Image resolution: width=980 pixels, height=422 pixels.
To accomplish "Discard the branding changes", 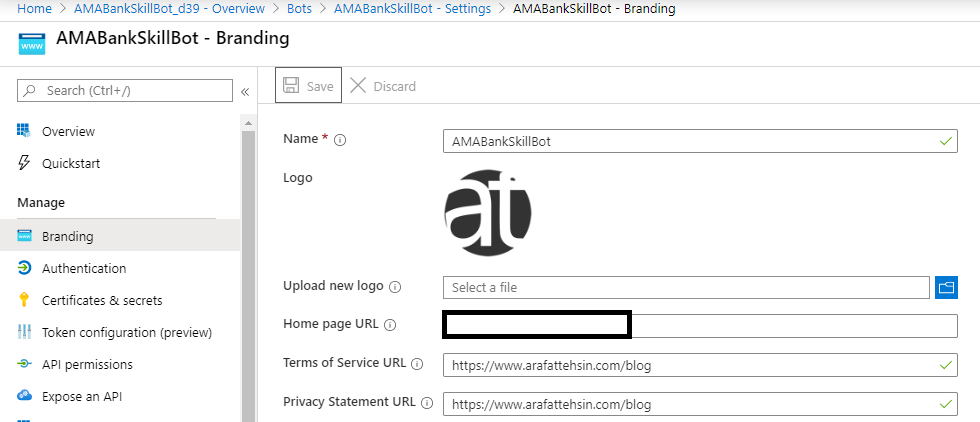I will 382,86.
